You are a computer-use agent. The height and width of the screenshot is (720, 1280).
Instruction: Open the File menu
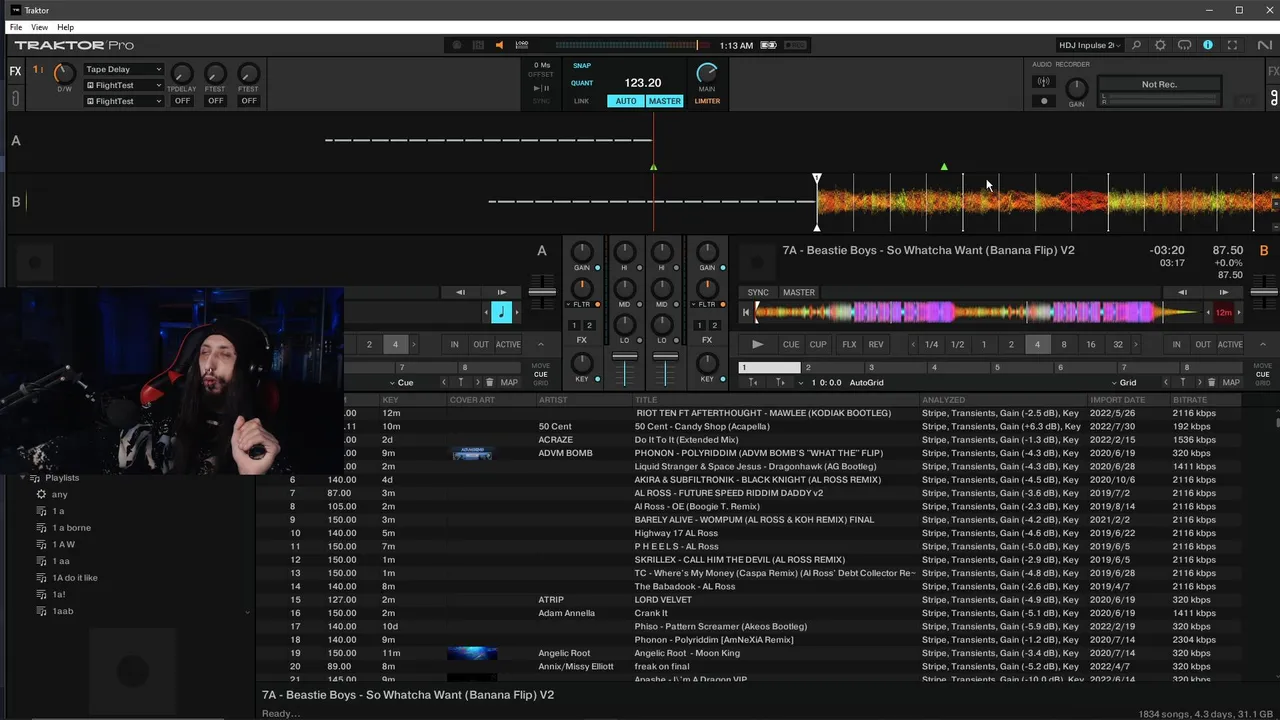click(x=16, y=27)
